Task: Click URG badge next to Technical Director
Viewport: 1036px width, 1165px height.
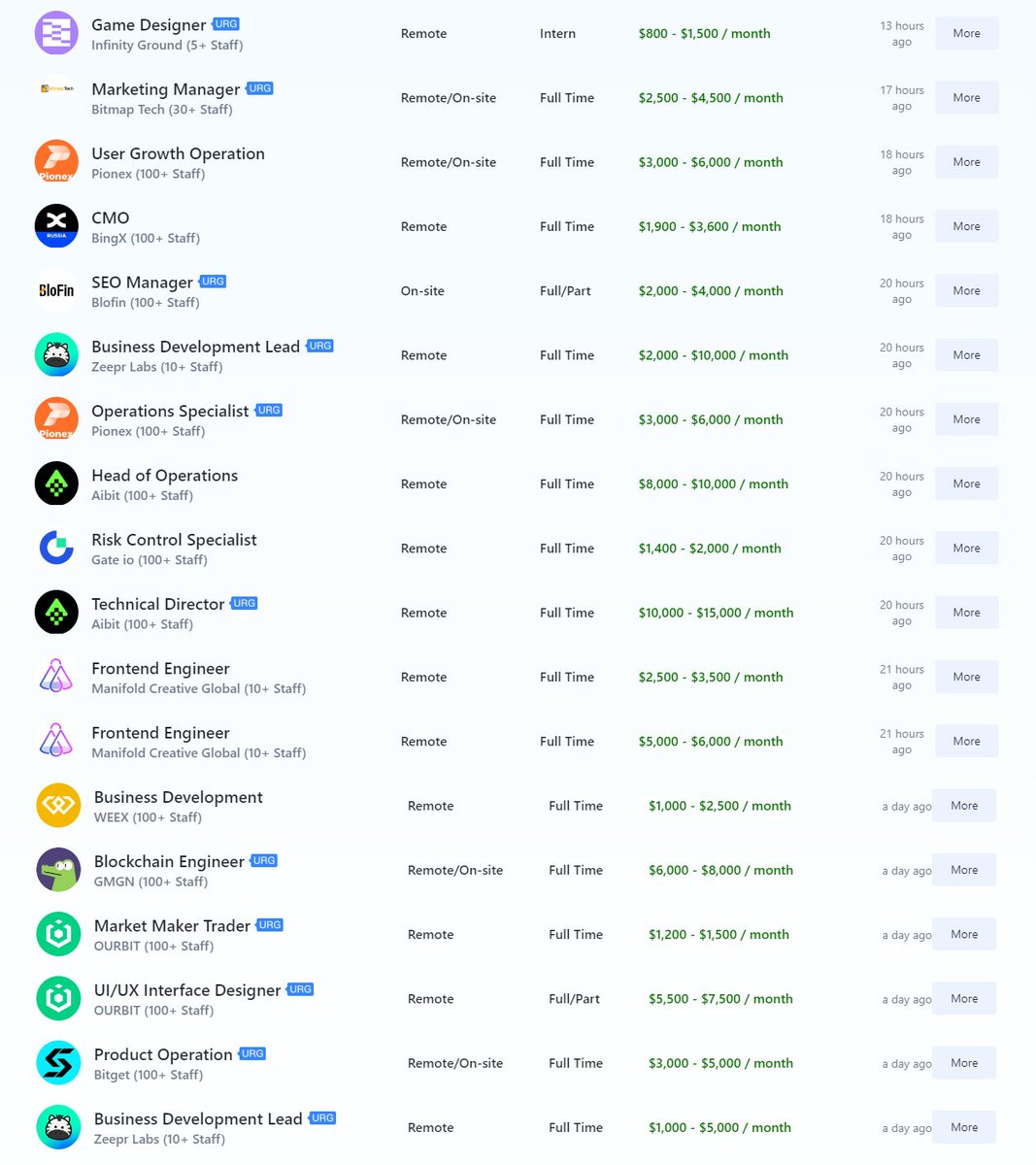Action: (244, 603)
